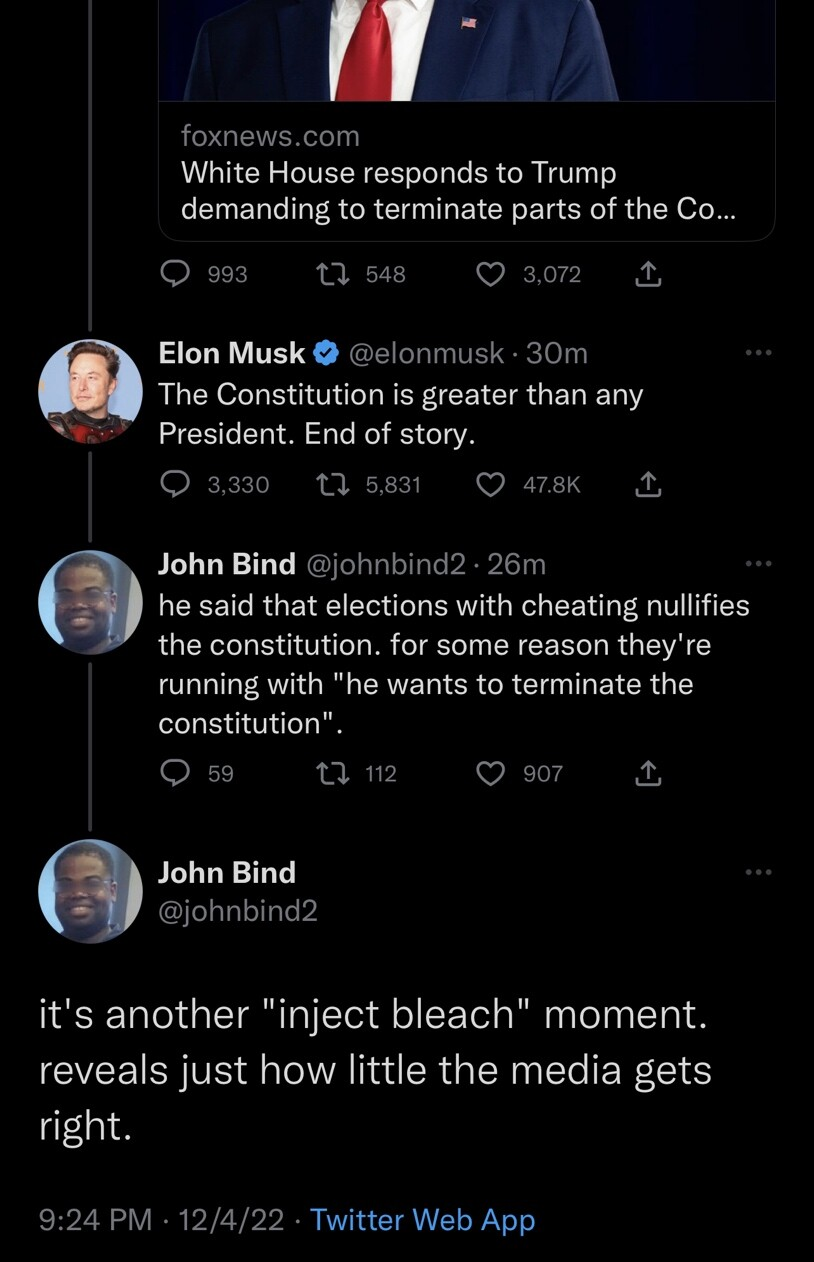Retweet John Bind's tweet with 112 retweets
Screen dimensions: 814x1262
328,773
